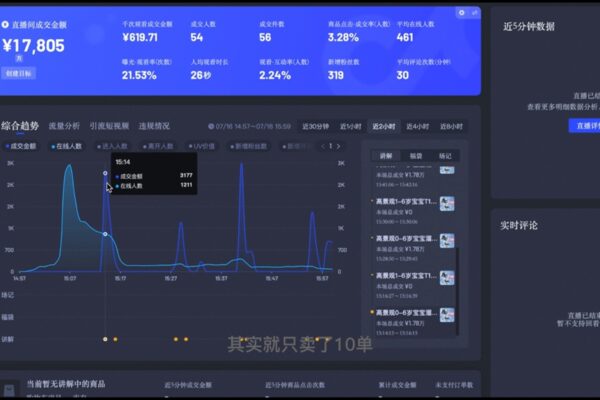600x400 pixels.
Task: Click the 近5分钟成交金额 column label
Action: [x=188, y=385]
